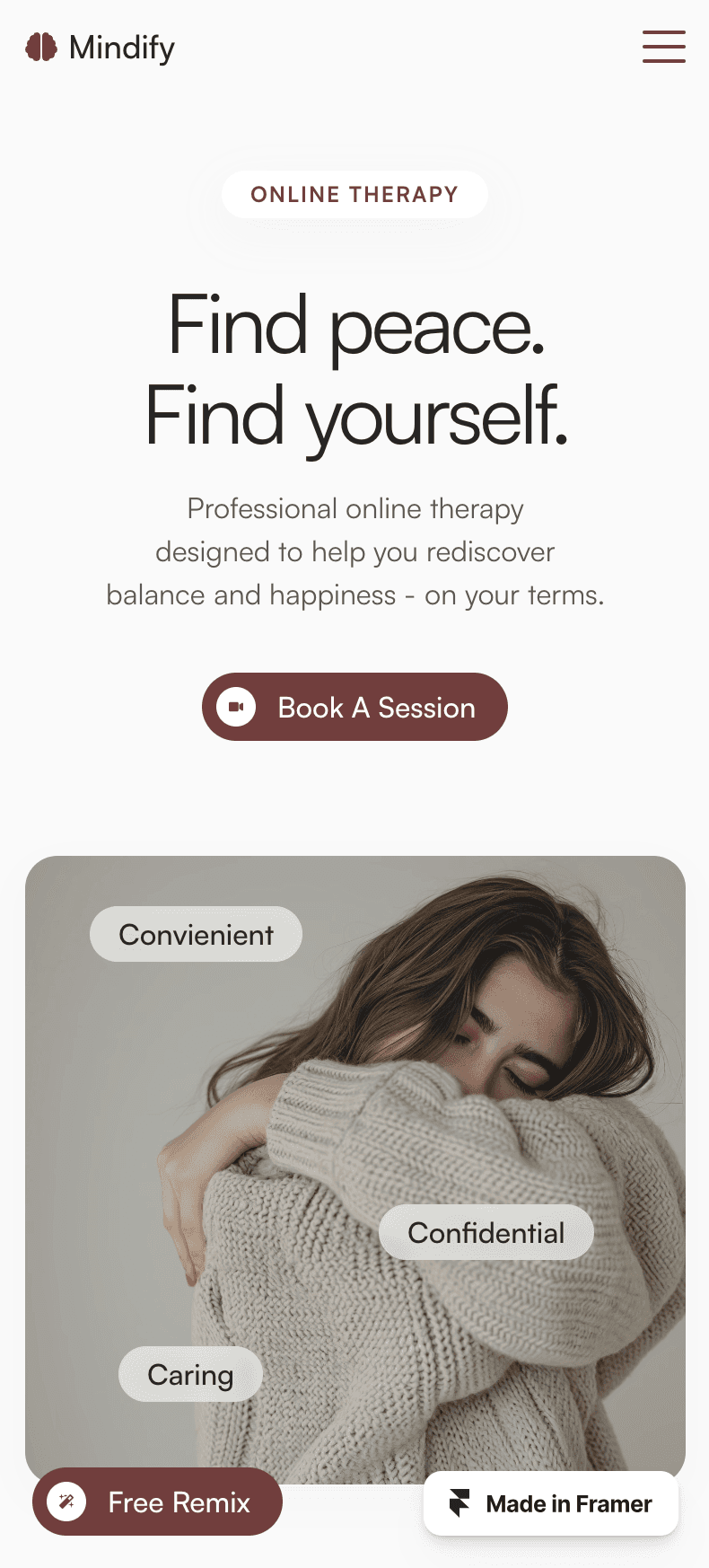Click the "Professional online therapy" text line
The width and height of the screenshot is (709, 1568).
(x=355, y=509)
